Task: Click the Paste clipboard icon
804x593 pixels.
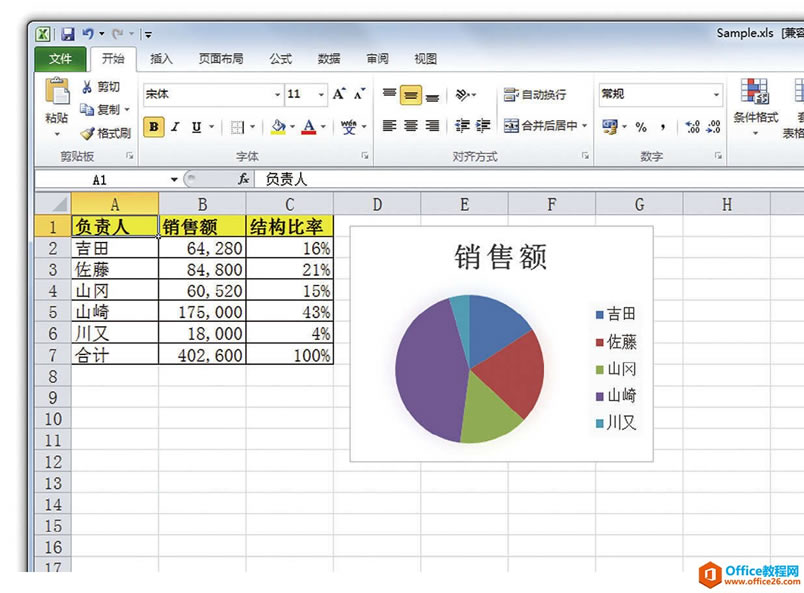Action: pyautogui.click(x=57, y=91)
